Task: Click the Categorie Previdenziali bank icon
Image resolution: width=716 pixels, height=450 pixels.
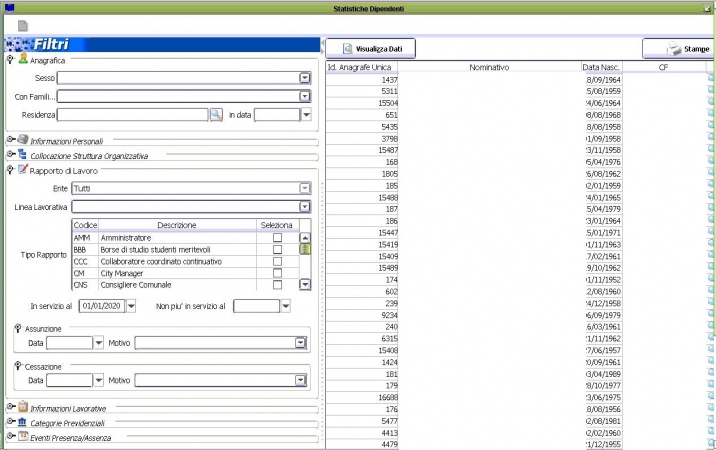Action: pos(23,422)
